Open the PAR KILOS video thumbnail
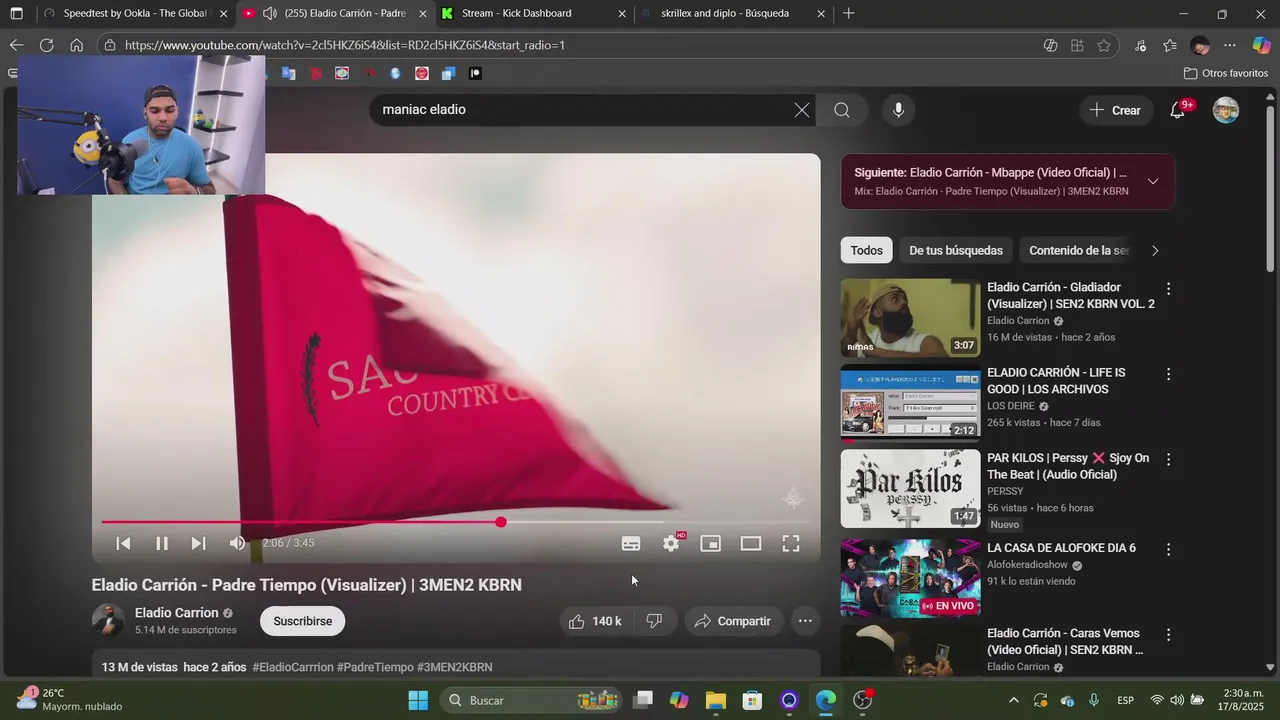 pyautogui.click(x=910, y=488)
